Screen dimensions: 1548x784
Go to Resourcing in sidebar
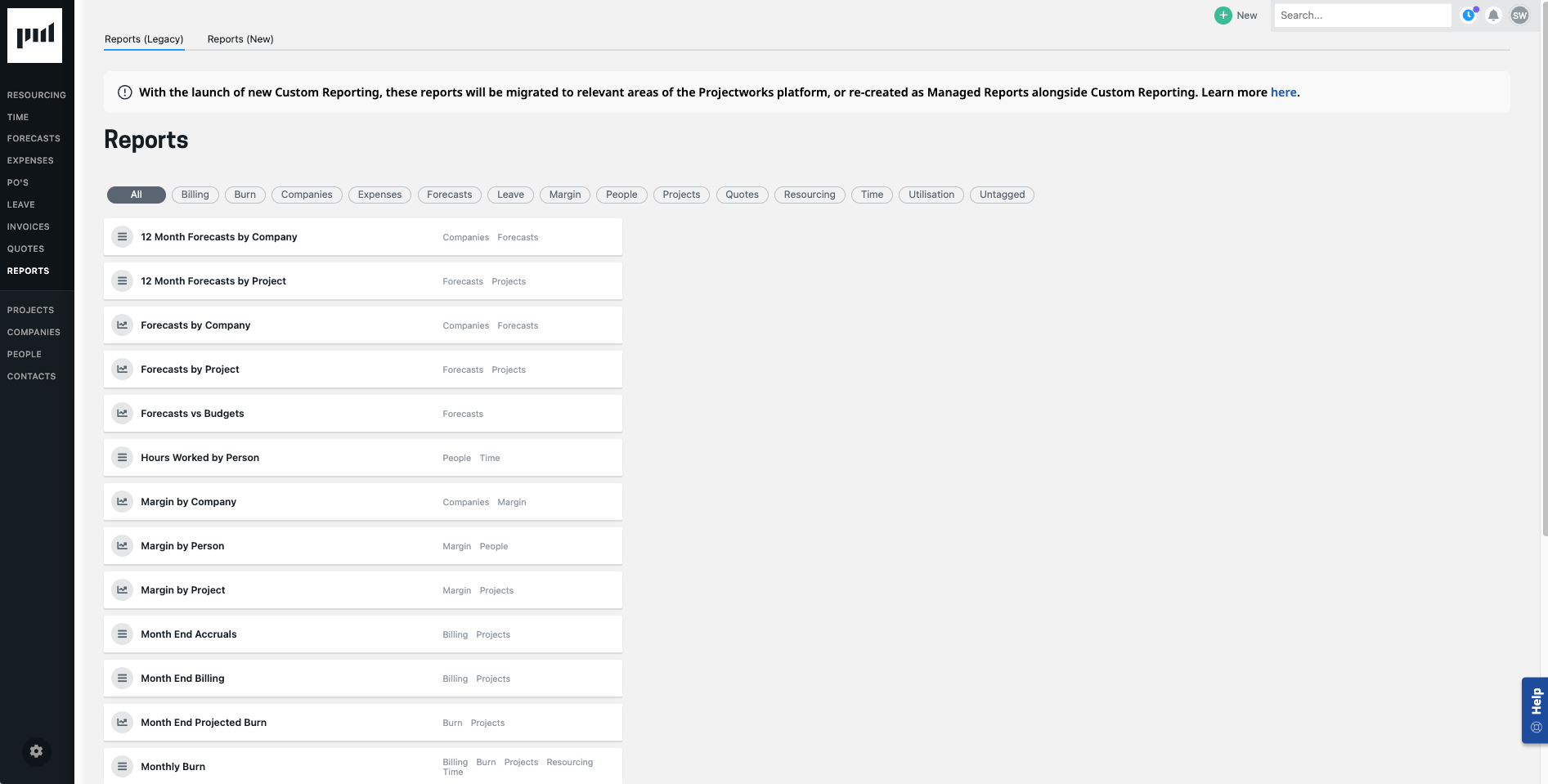pyautogui.click(x=37, y=96)
